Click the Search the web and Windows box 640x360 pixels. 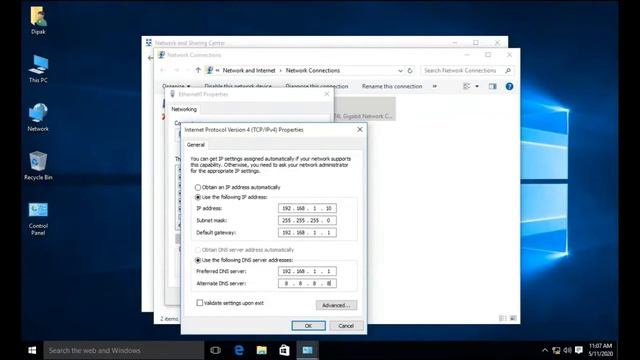[124, 350]
